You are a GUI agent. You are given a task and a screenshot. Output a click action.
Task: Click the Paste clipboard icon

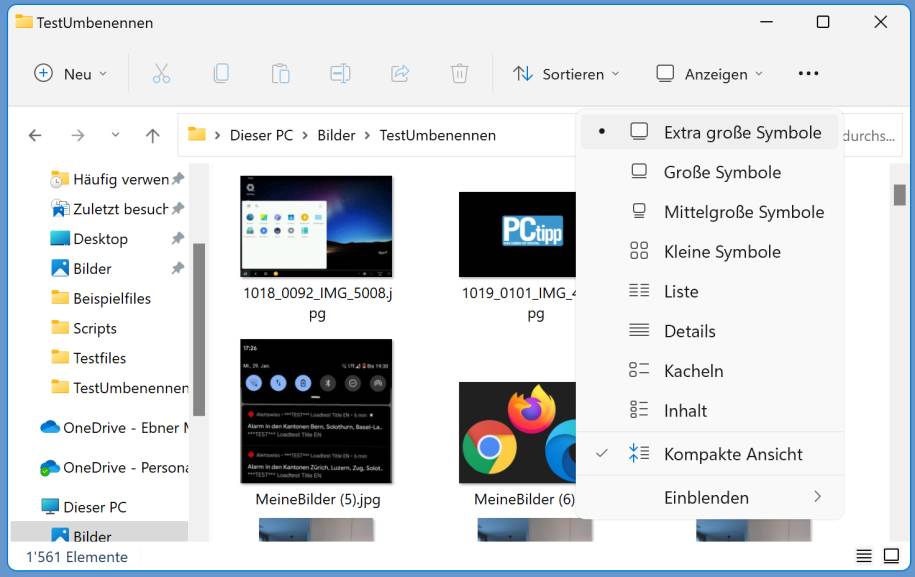coord(281,73)
